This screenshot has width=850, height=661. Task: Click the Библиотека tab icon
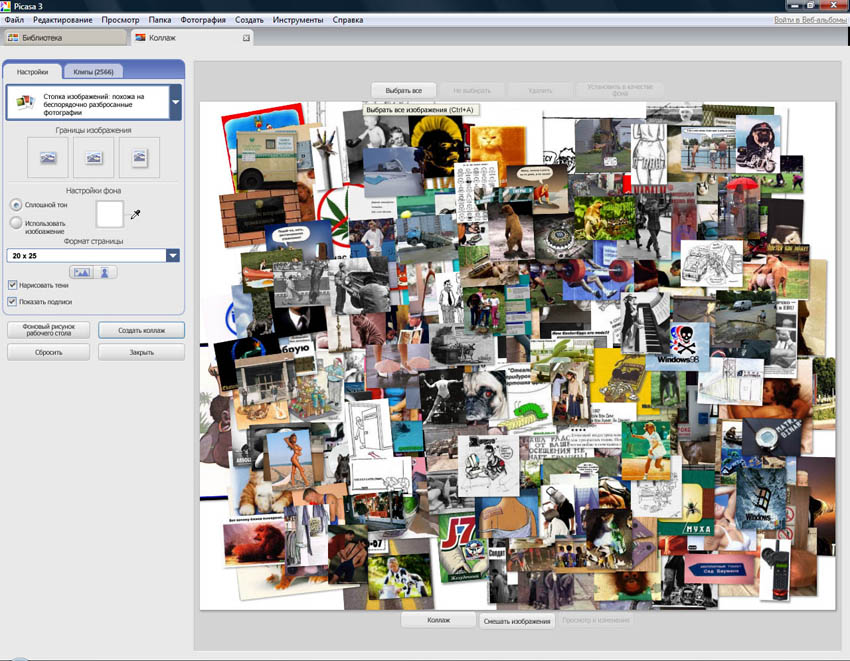pos(13,37)
